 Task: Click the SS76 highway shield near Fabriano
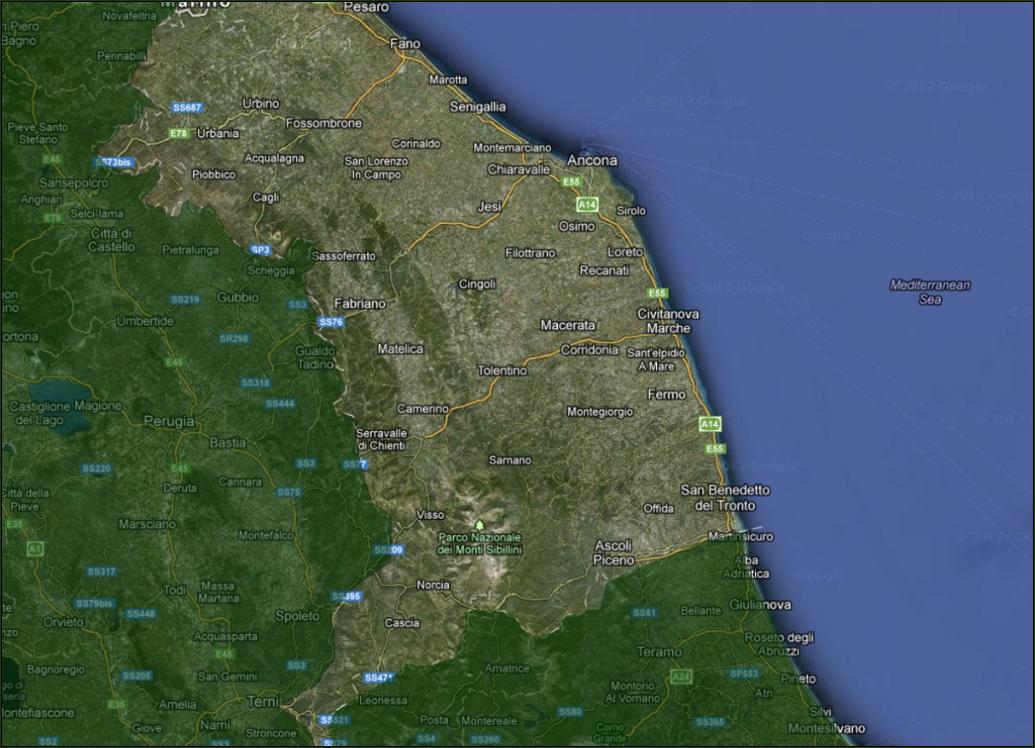[x=331, y=322]
